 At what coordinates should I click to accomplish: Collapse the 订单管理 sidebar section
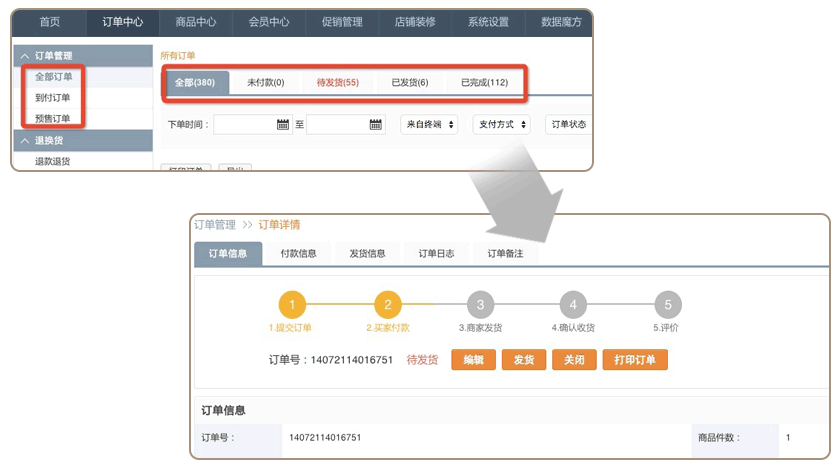tap(24, 56)
